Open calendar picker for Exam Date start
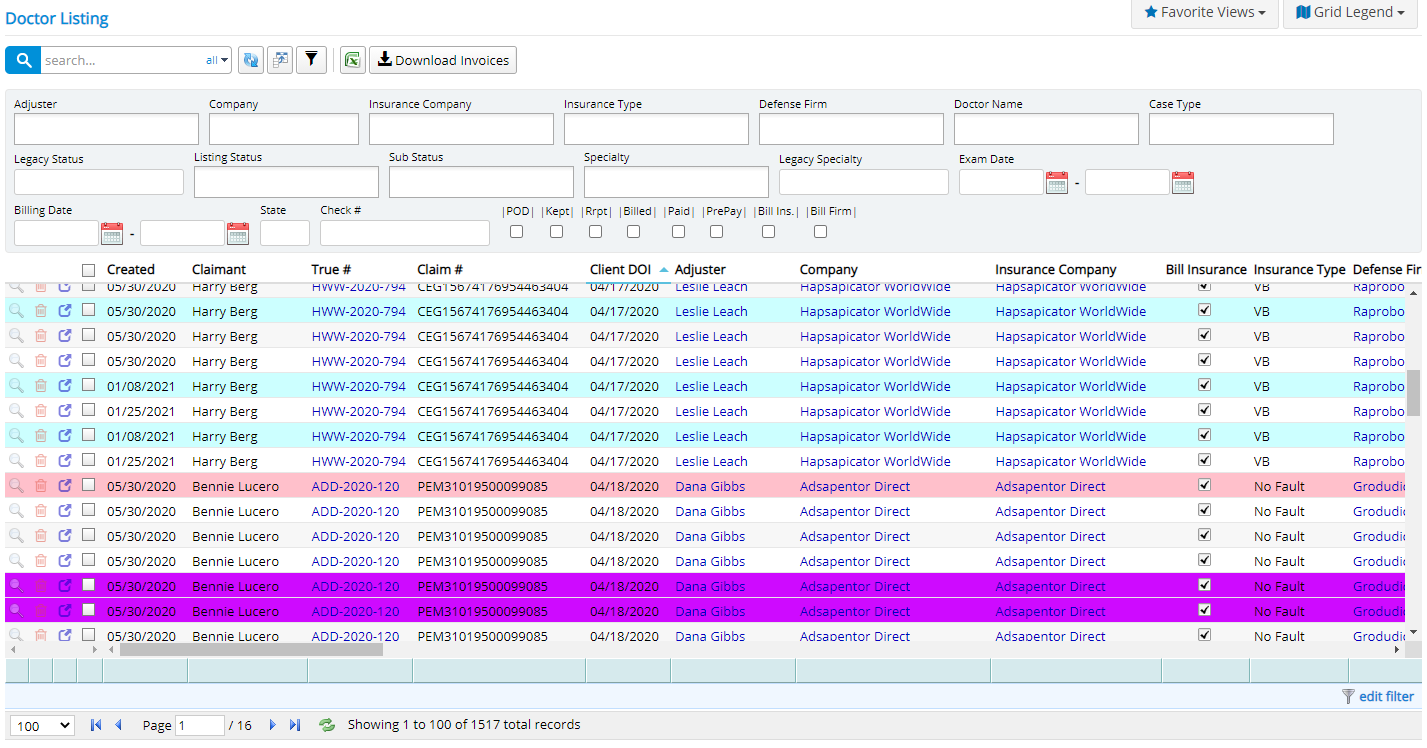Viewport: 1427px width, 748px height. point(1056,182)
